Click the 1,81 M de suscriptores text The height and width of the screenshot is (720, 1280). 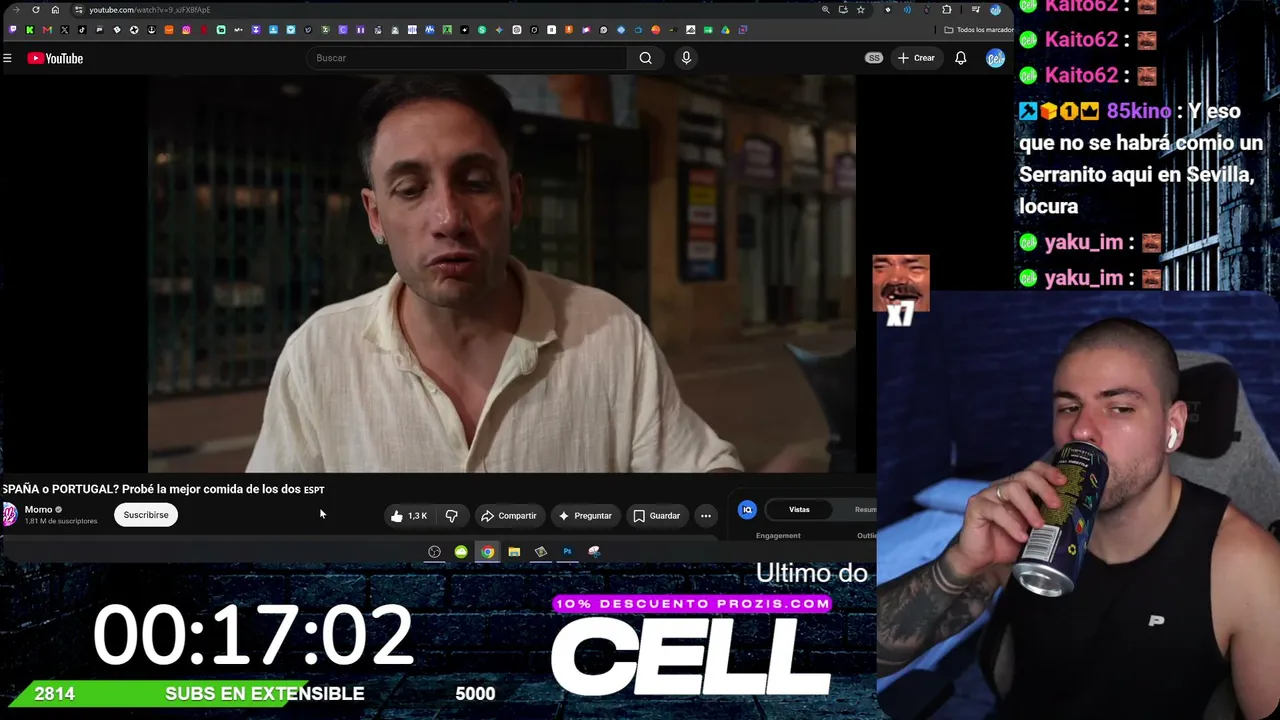click(61, 521)
